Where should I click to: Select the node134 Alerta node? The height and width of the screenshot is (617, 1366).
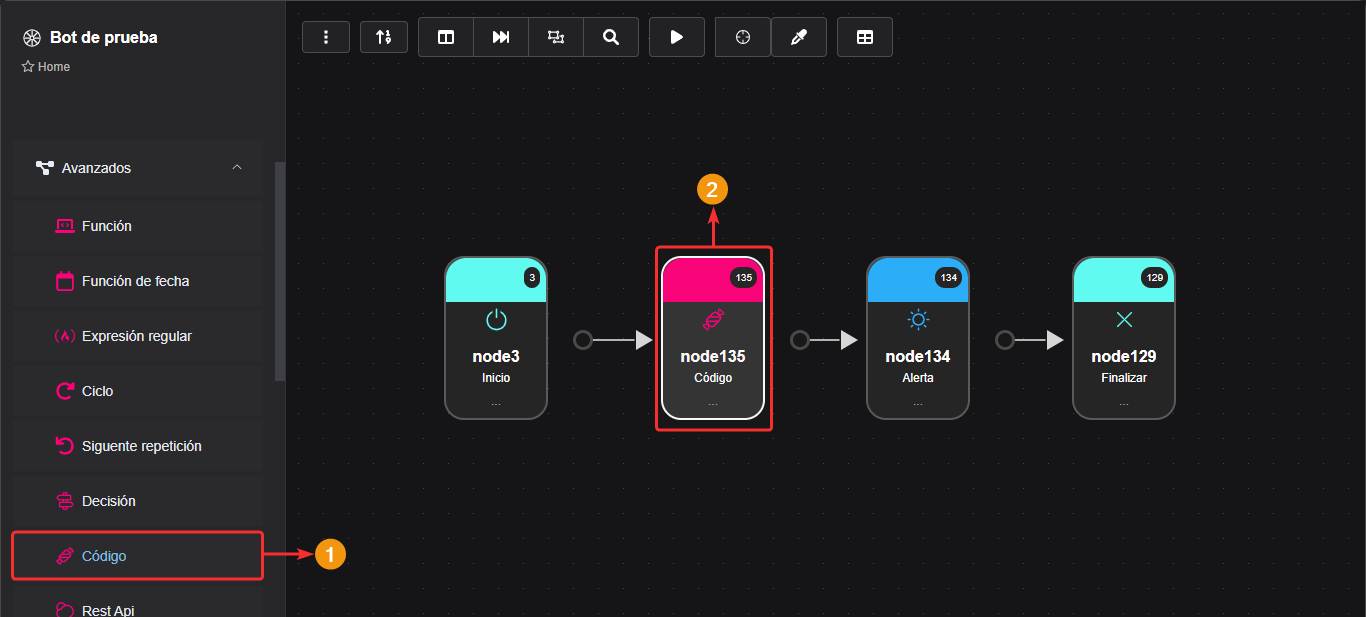click(918, 338)
